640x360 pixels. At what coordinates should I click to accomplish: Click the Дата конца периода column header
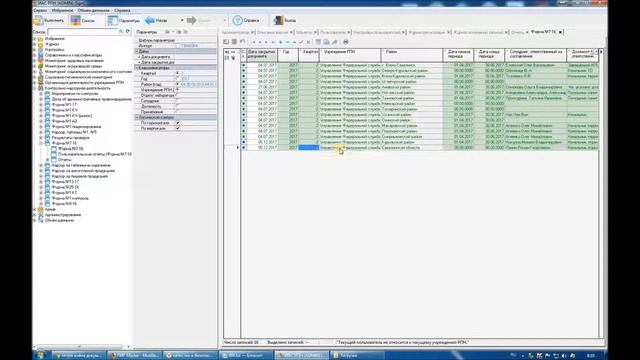(489, 54)
